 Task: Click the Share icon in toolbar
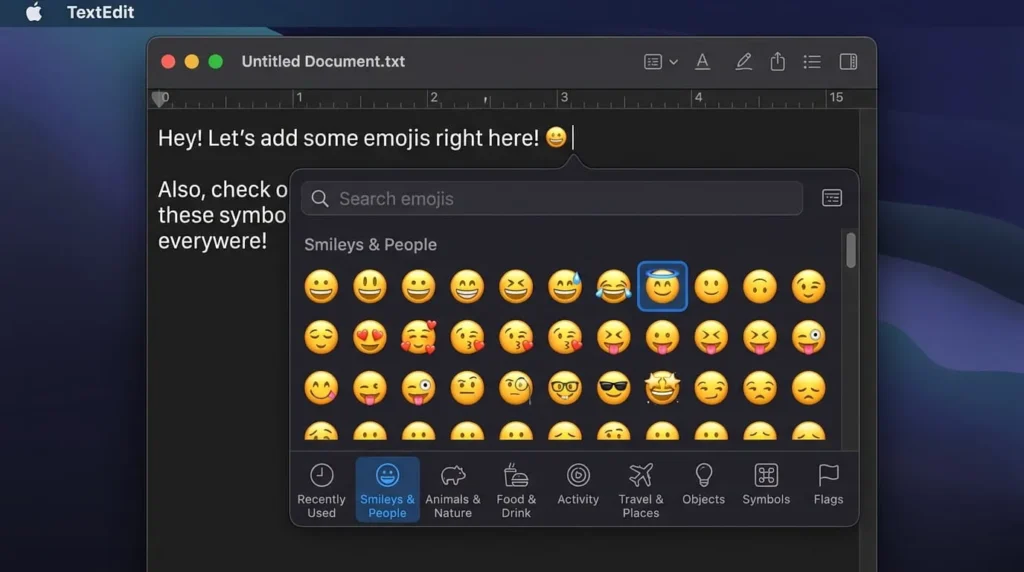tap(777, 61)
